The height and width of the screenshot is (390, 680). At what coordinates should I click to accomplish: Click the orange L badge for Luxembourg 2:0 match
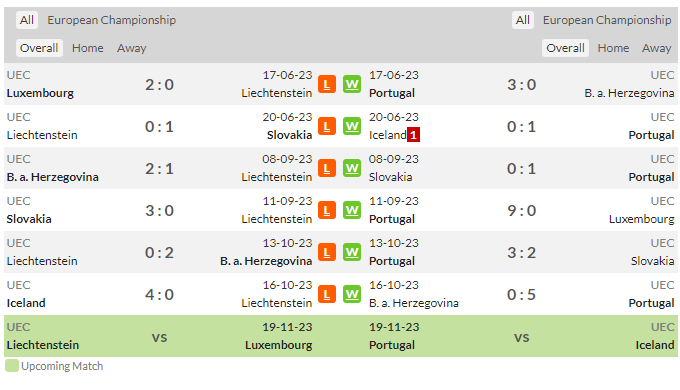point(327,84)
